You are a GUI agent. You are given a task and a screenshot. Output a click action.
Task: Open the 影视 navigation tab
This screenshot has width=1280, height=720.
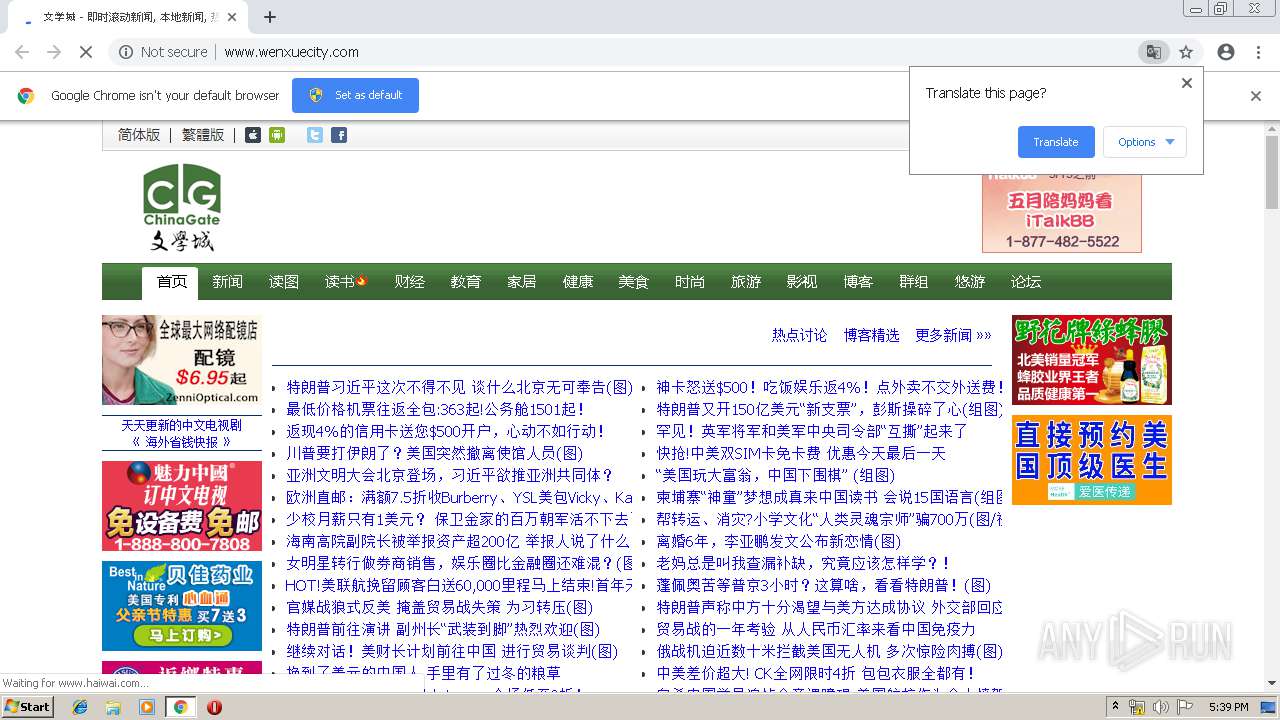click(x=801, y=282)
